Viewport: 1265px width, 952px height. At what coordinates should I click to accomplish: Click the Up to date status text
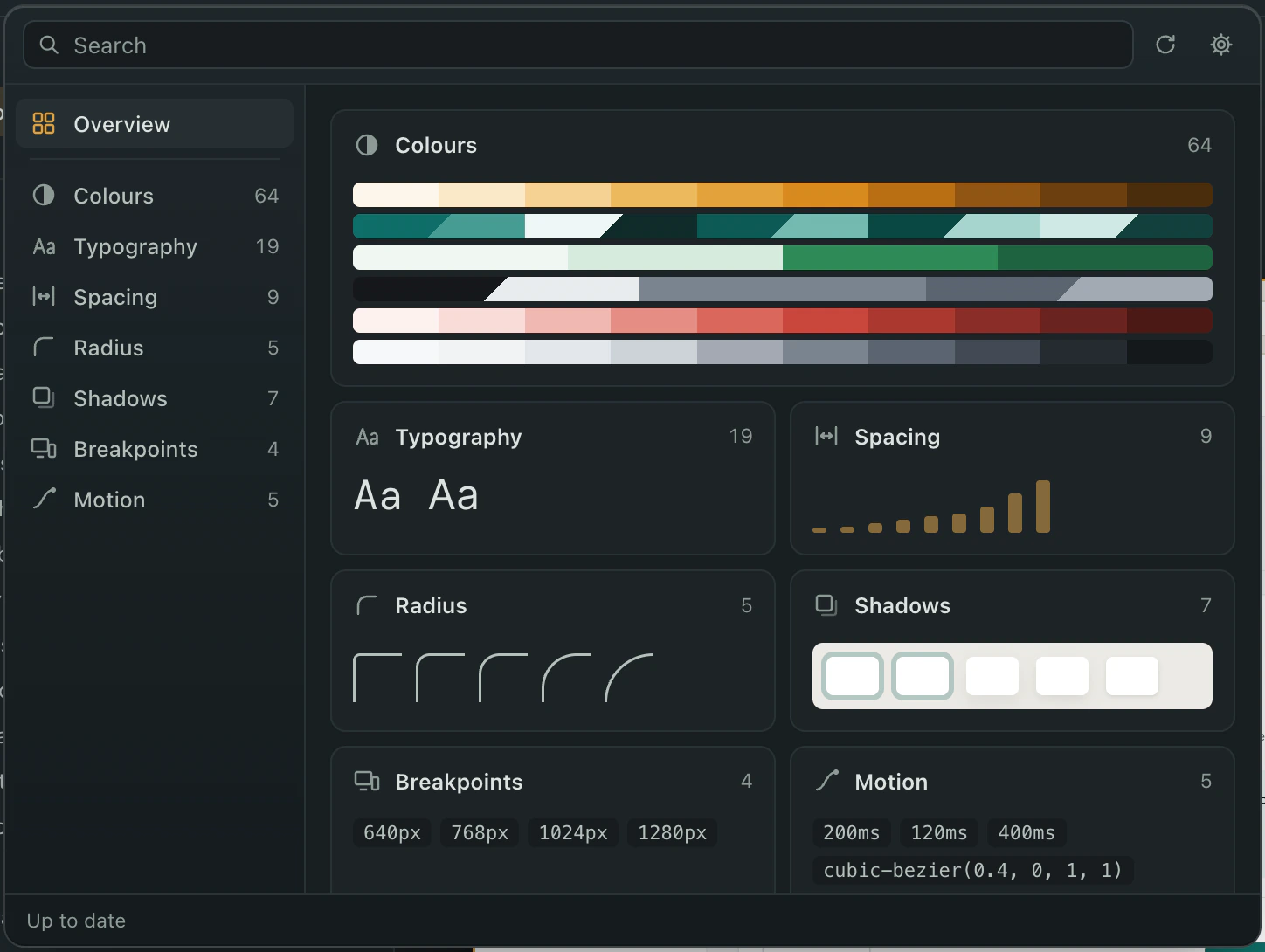[76, 921]
